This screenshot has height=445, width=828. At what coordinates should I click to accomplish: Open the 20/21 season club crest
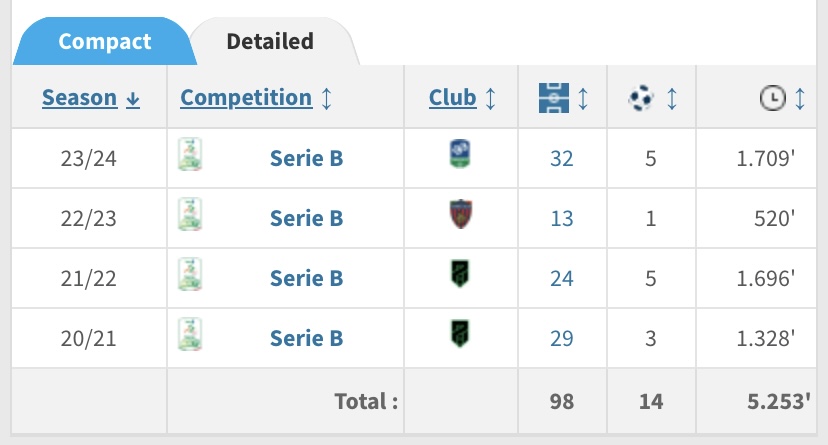pos(460,334)
